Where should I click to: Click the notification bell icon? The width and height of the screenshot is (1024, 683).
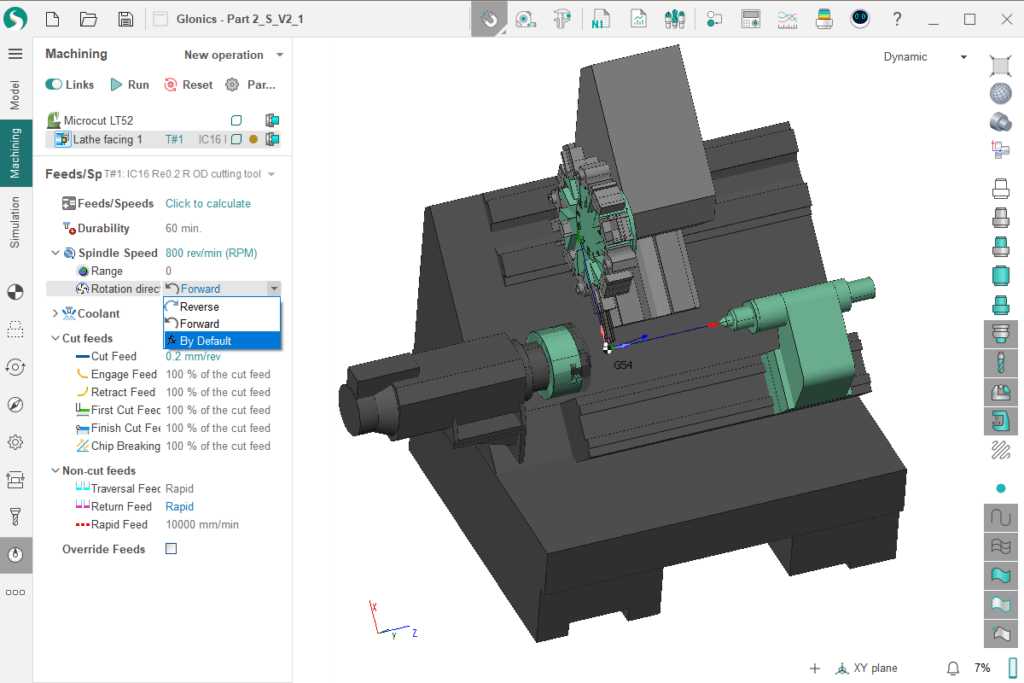coord(953,668)
